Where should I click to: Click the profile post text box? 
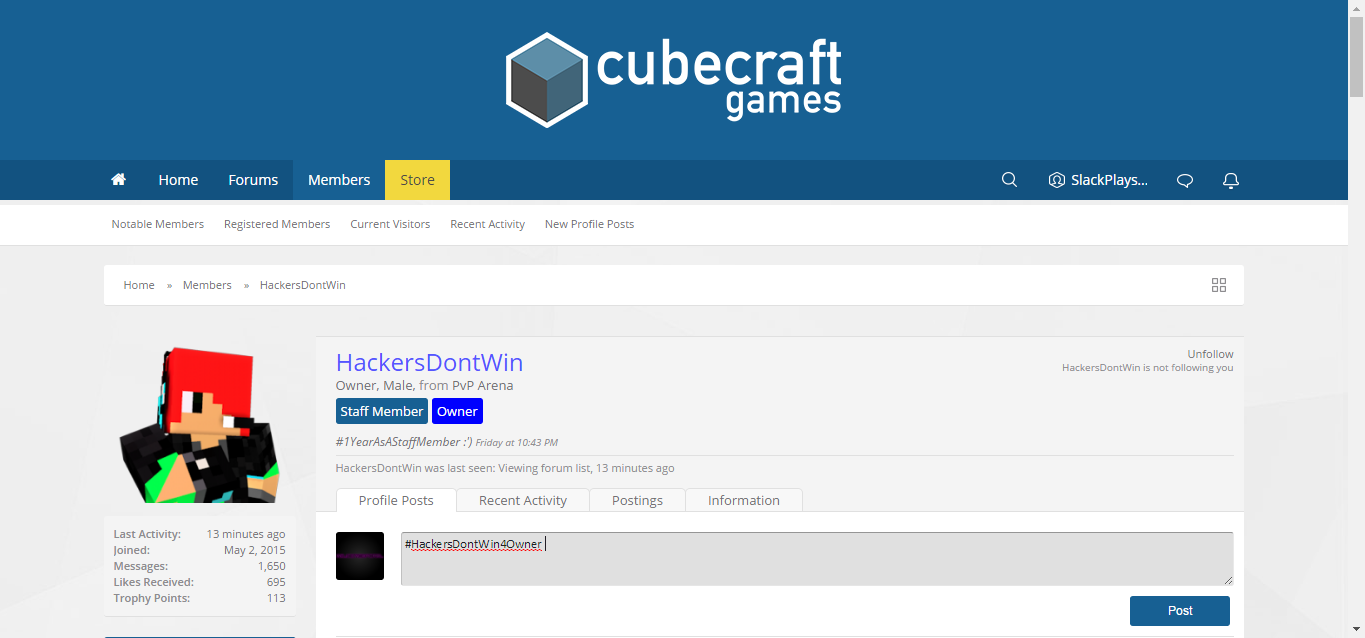tap(817, 558)
